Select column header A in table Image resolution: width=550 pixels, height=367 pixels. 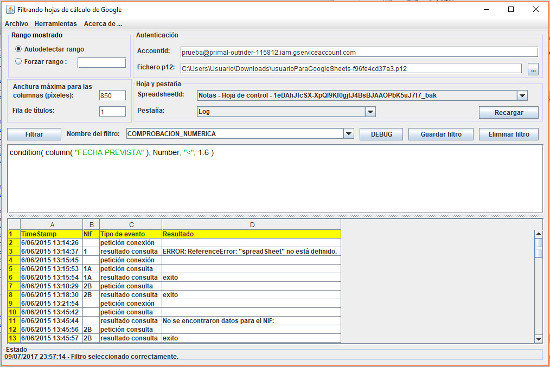[52, 225]
